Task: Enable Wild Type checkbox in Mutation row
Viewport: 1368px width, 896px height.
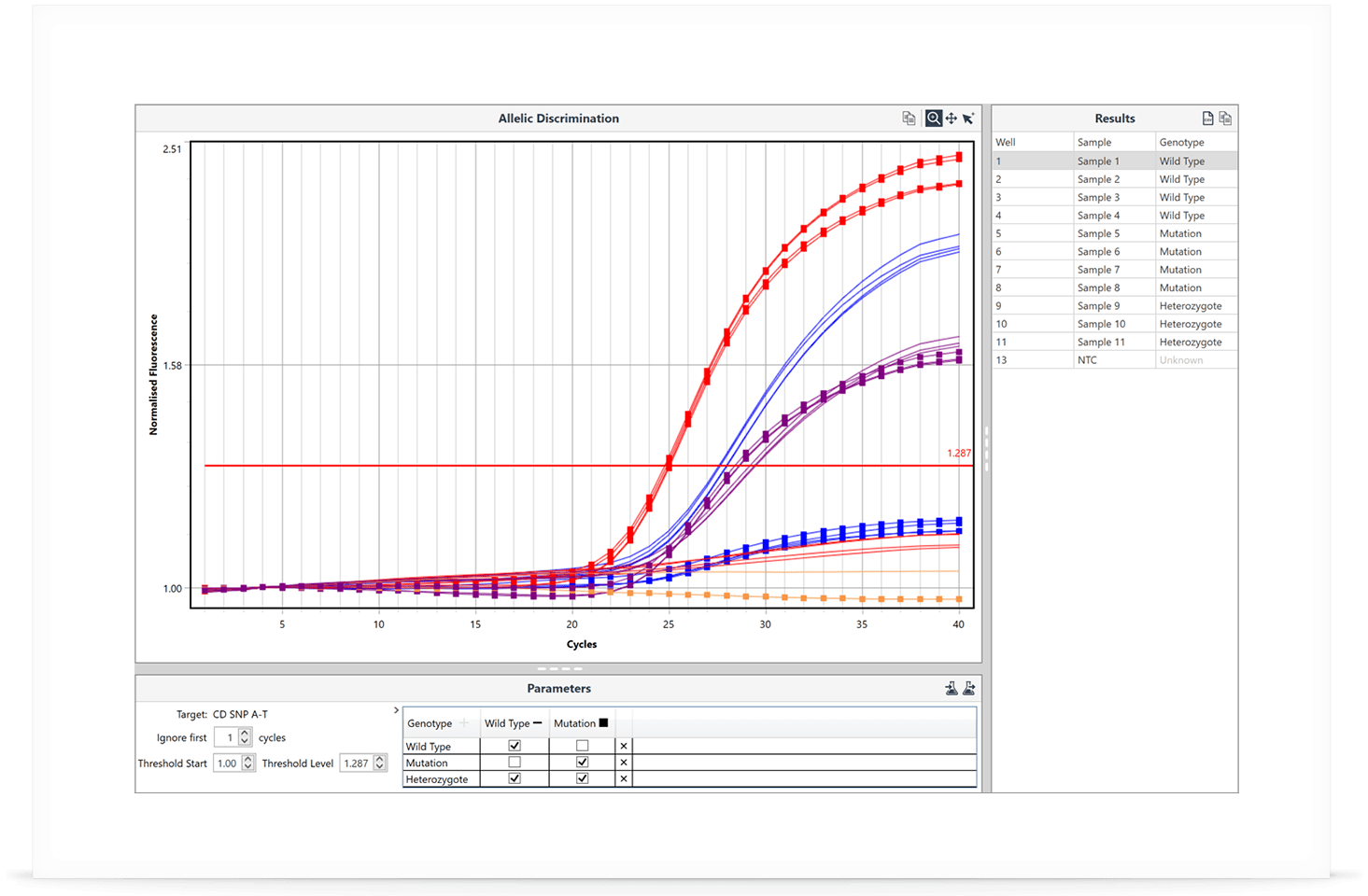Action: click(515, 763)
